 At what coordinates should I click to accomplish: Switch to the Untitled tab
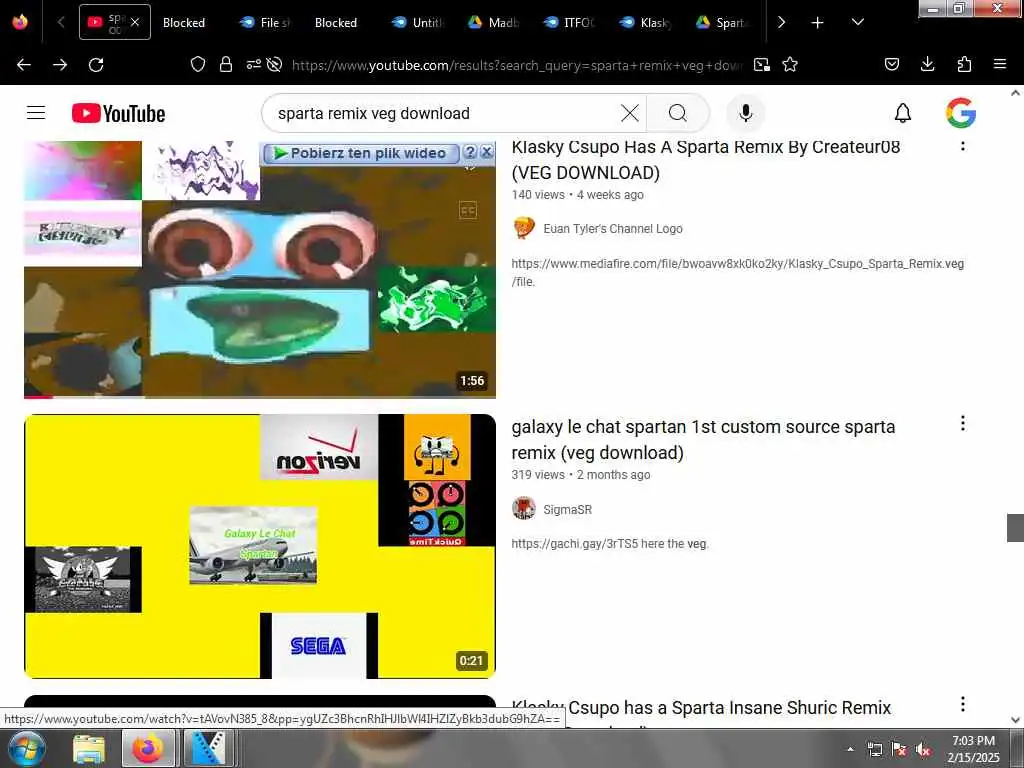click(x=419, y=22)
